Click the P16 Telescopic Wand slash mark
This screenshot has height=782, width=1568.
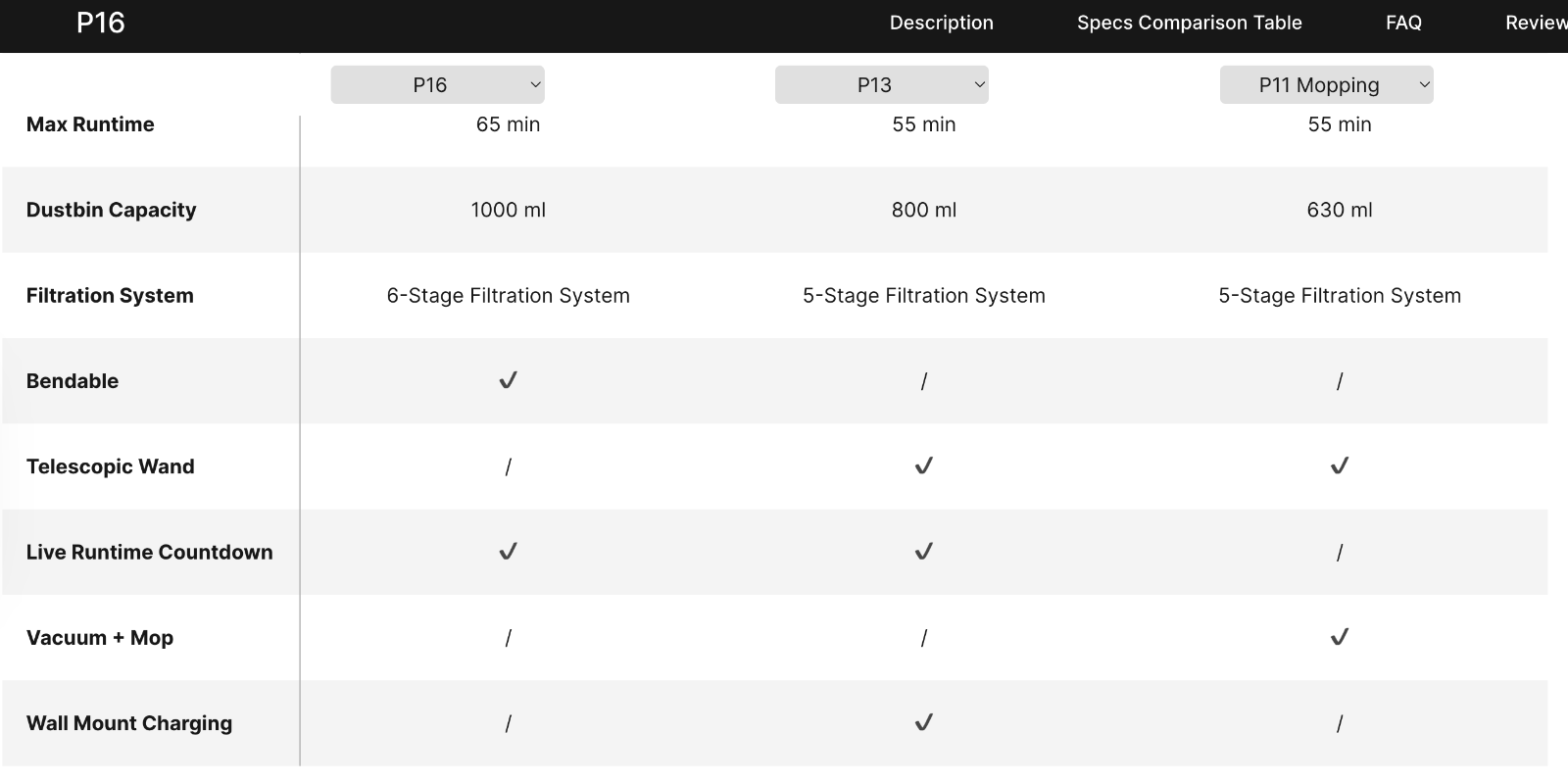[508, 467]
